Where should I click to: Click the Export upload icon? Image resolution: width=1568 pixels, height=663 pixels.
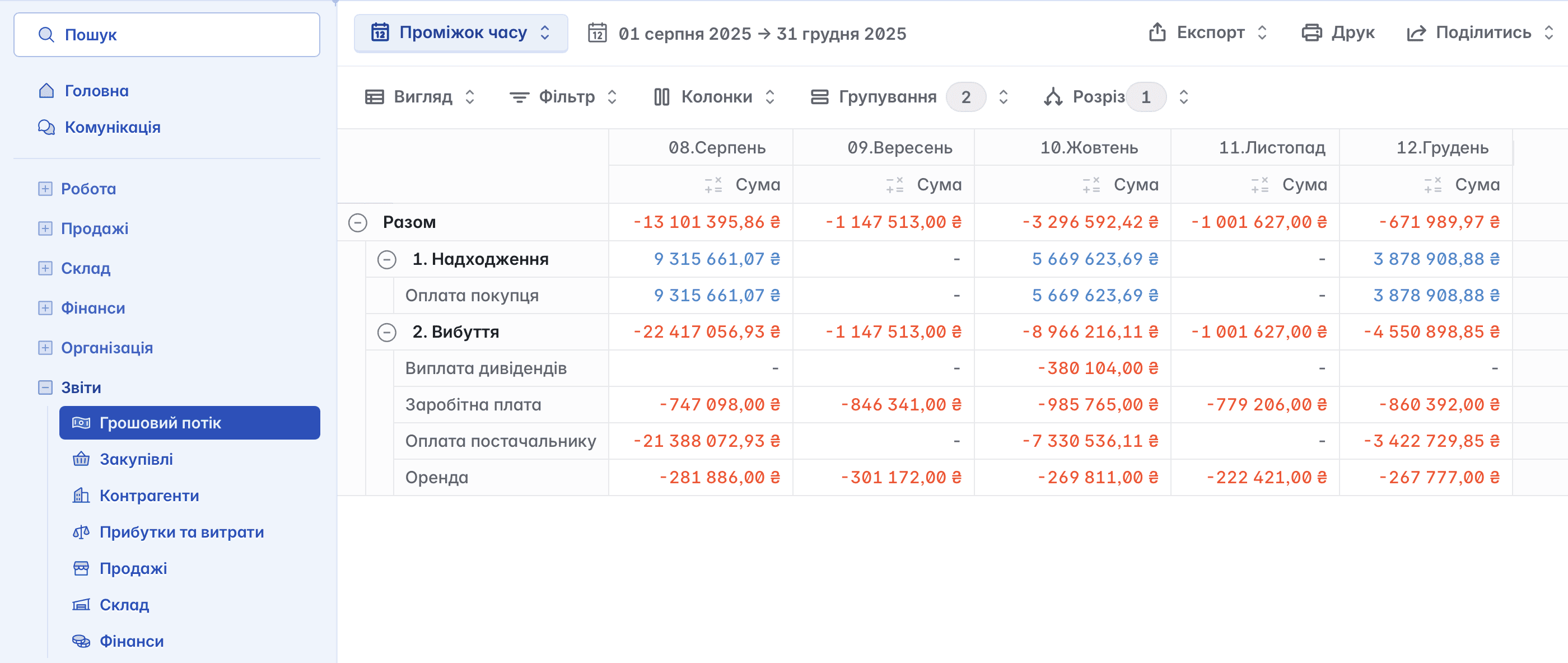click(1157, 32)
